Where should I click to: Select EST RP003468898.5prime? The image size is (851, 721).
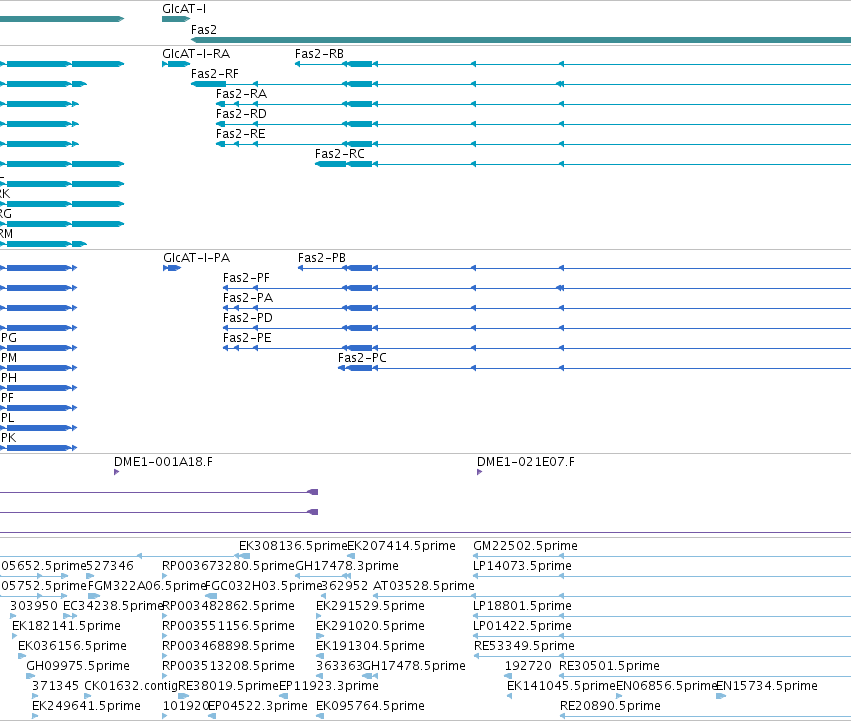[x=228, y=647]
